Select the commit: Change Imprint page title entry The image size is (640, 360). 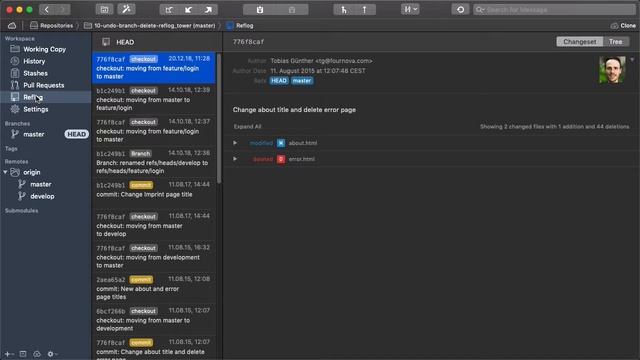point(154,193)
